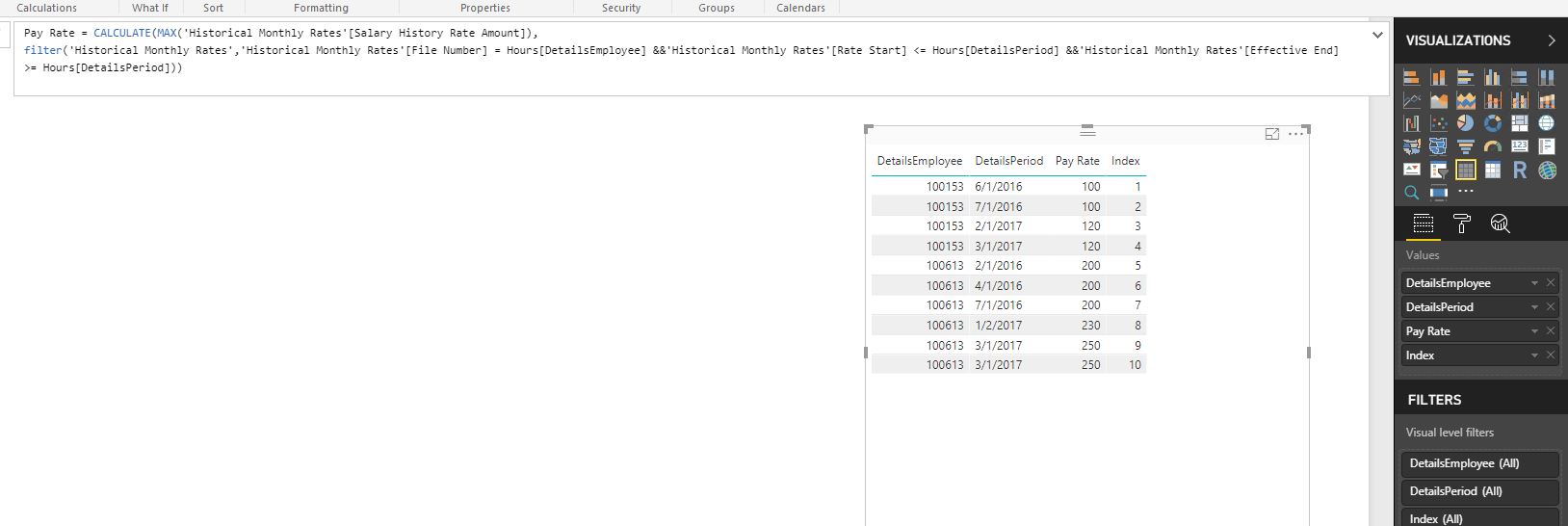The width and height of the screenshot is (1568, 526).
Task: Select the ArcGIS maps visual
Action: [1547, 170]
